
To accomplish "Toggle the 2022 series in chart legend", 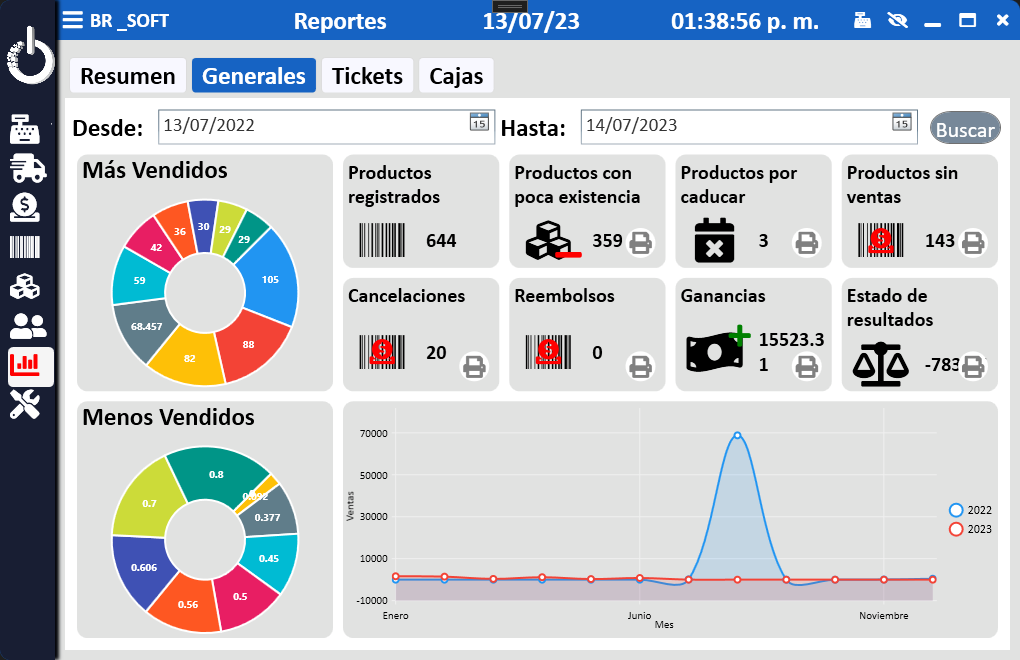I will pyautogui.click(x=956, y=510).
